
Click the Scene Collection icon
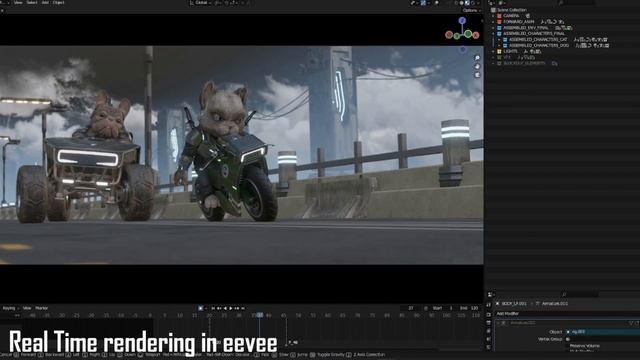coord(493,10)
